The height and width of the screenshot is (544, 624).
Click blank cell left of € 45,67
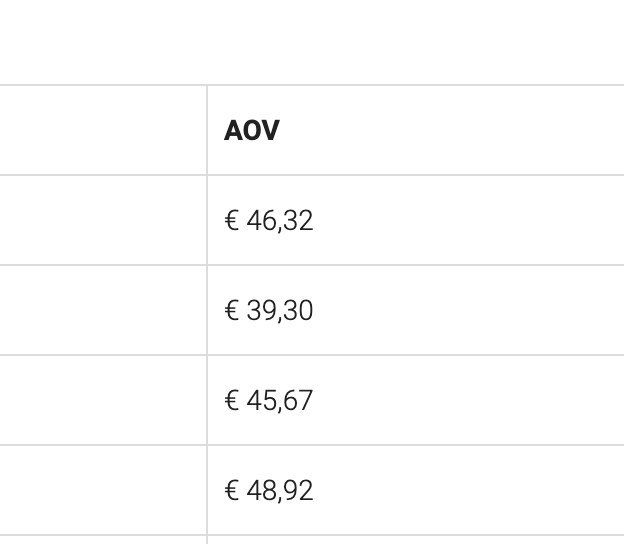(100, 400)
